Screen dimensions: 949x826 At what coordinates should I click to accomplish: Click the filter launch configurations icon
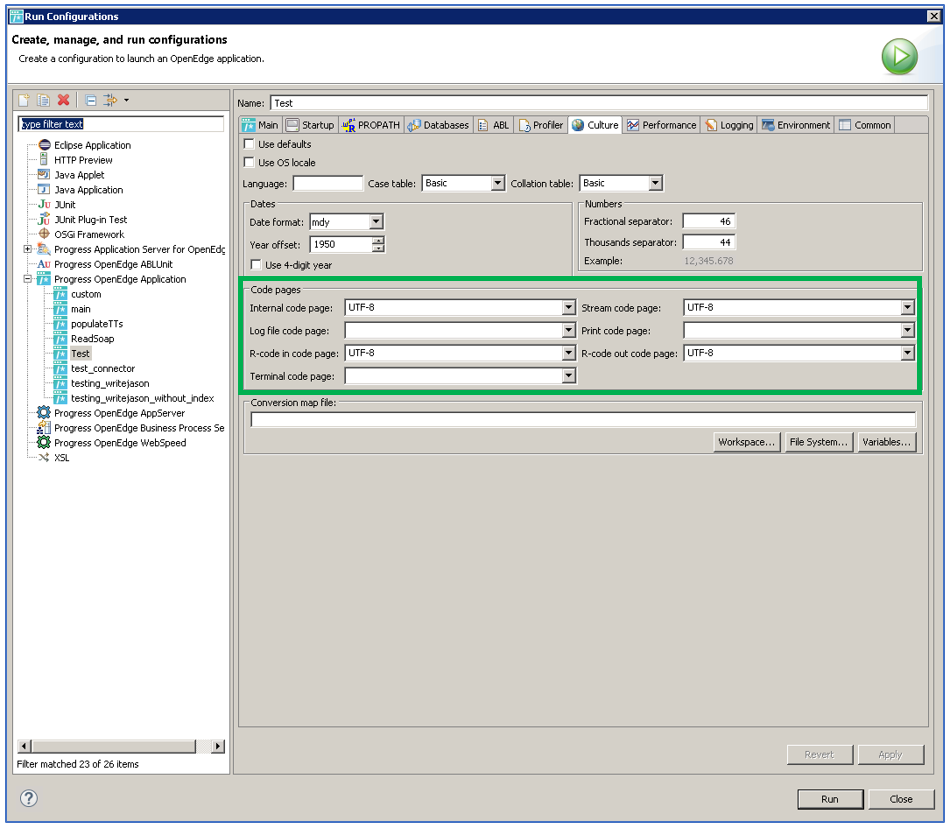[110, 100]
